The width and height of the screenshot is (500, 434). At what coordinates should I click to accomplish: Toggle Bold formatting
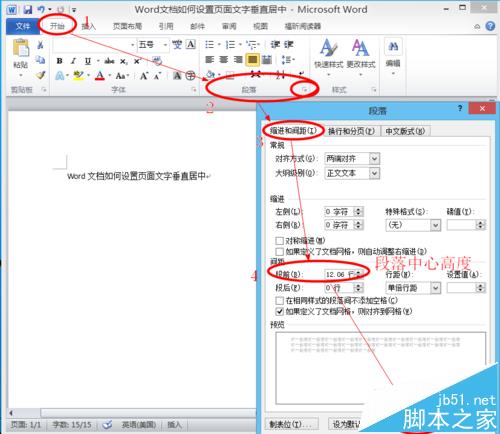click(60, 61)
